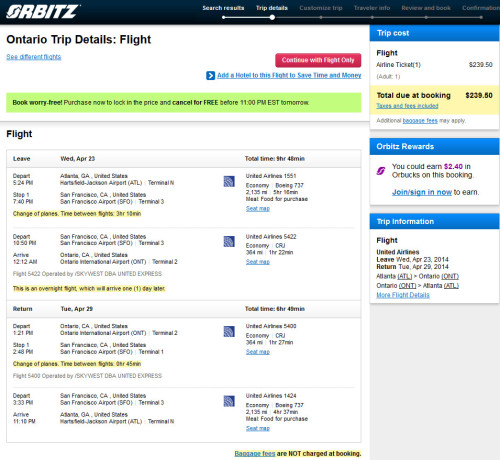Viewport: 500px width, 460px height.
Task: Open the See different flights link
Action: coord(34,57)
